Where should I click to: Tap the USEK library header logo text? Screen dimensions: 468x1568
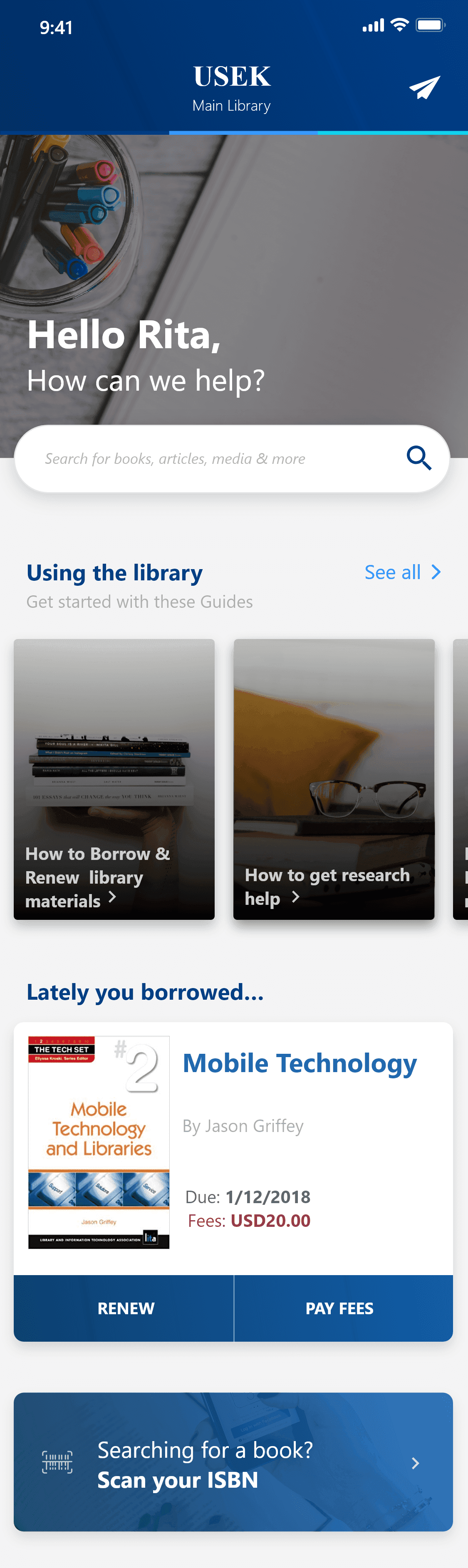click(231, 75)
